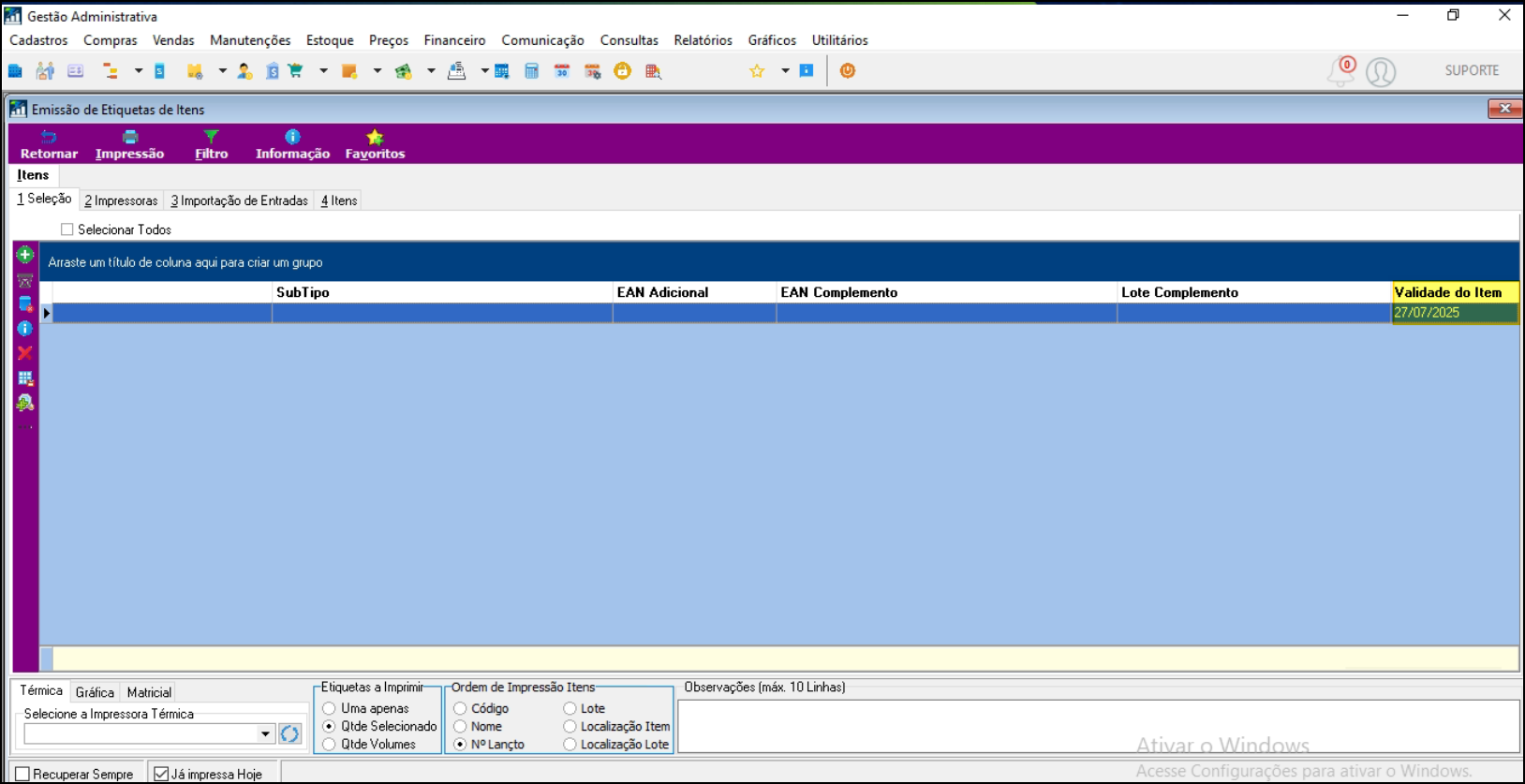Choose Localização Item print order radio
Screen dimensions: 1525x784
point(570,727)
